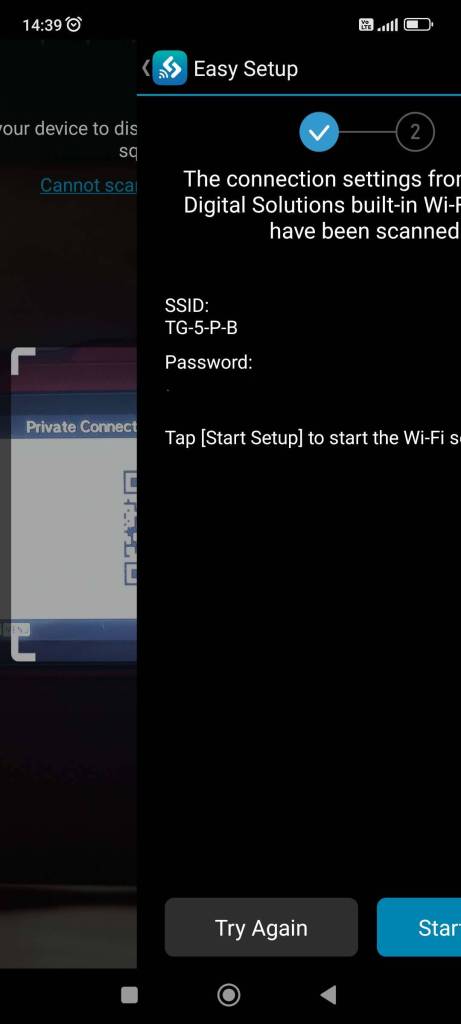Tap the battery indicator in status bar
Viewport: 461px width, 1024px height.
pos(418,25)
